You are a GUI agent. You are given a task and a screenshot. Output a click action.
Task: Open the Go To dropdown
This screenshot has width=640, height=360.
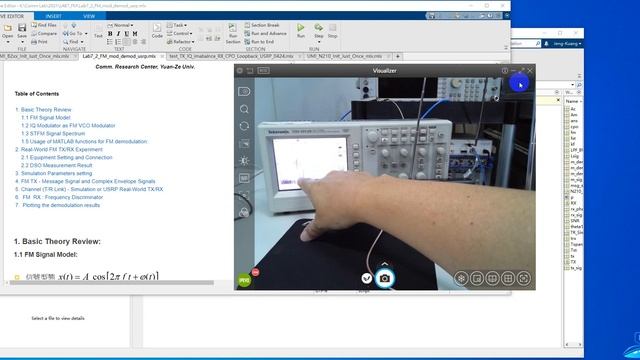[75, 33]
